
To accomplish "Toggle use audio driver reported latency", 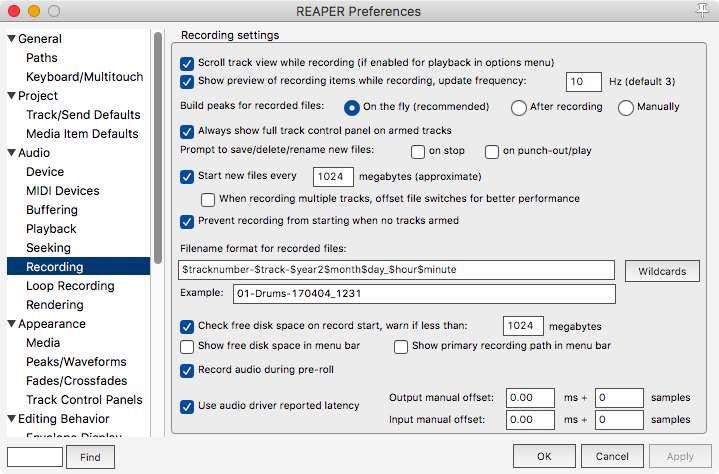I will coord(187,406).
